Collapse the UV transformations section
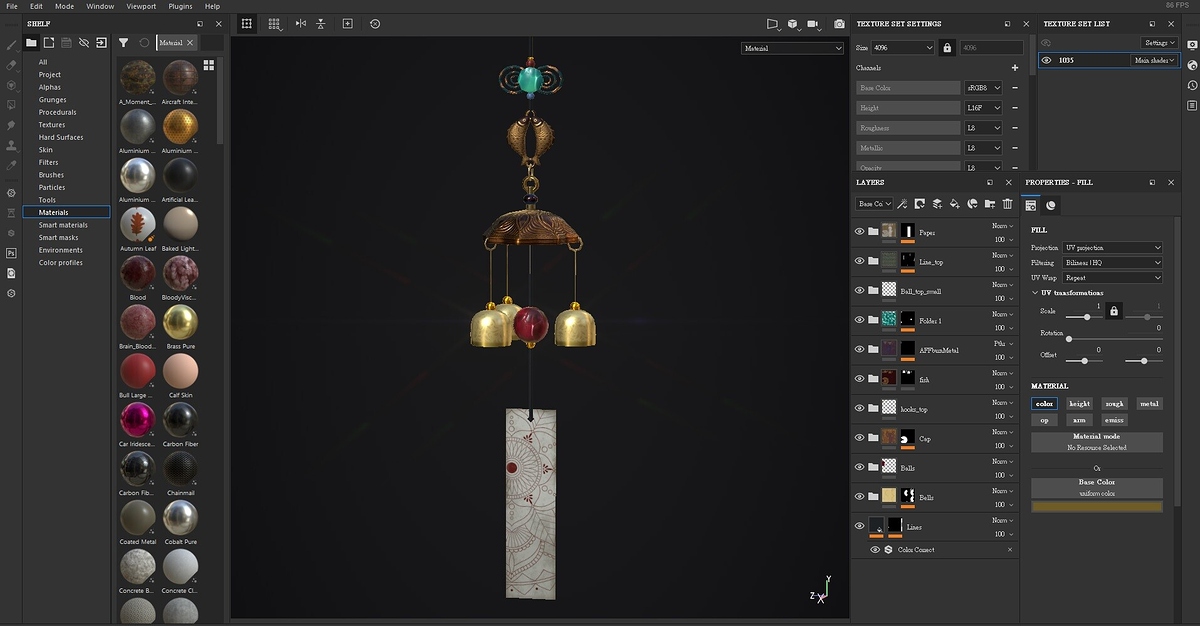The width and height of the screenshot is (1200, 626). tap(1036, 293)
